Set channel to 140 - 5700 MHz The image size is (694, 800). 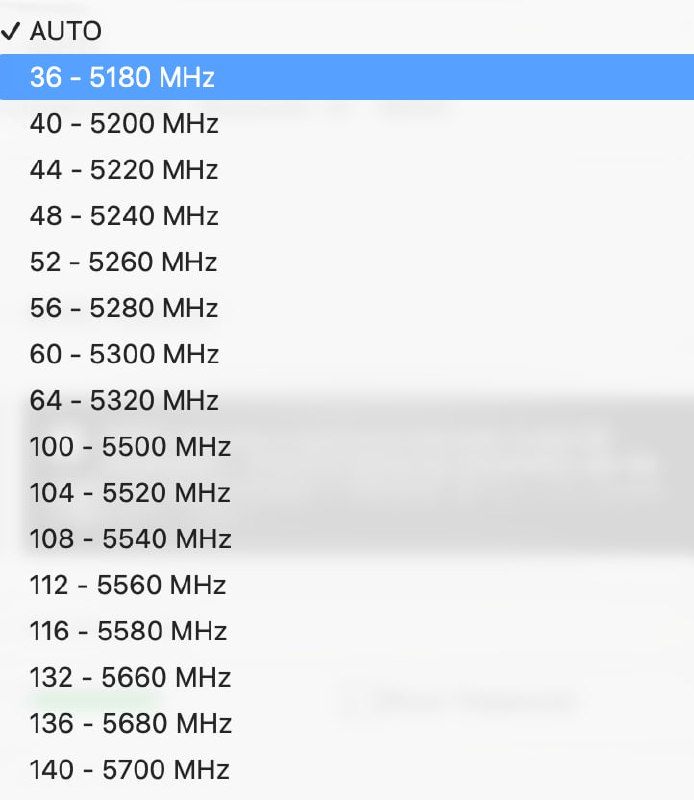[x=130, y=769]
